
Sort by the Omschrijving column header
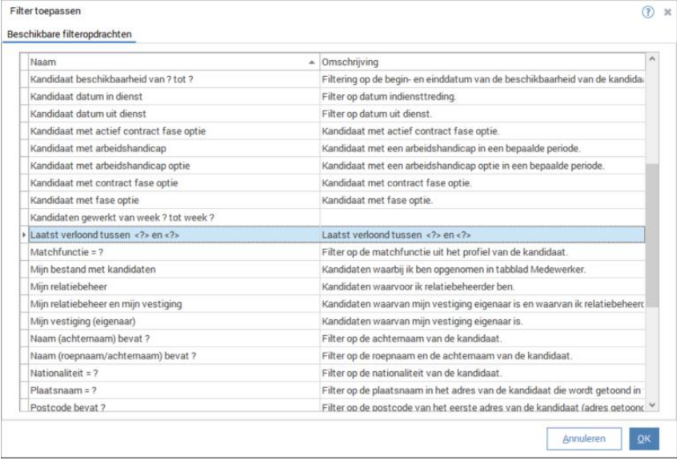480,62
